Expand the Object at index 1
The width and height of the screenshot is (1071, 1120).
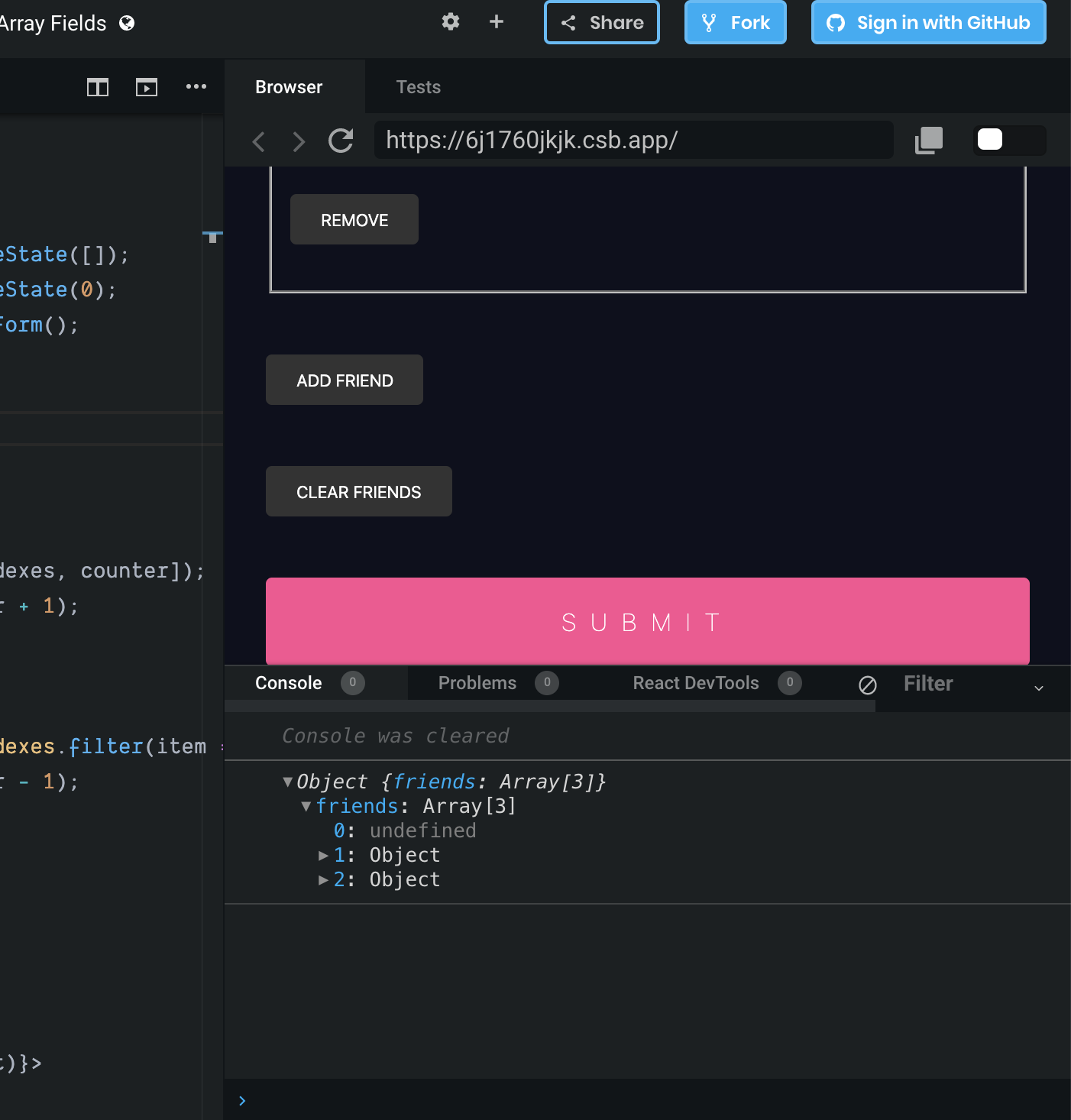click(x=324, y=855)
